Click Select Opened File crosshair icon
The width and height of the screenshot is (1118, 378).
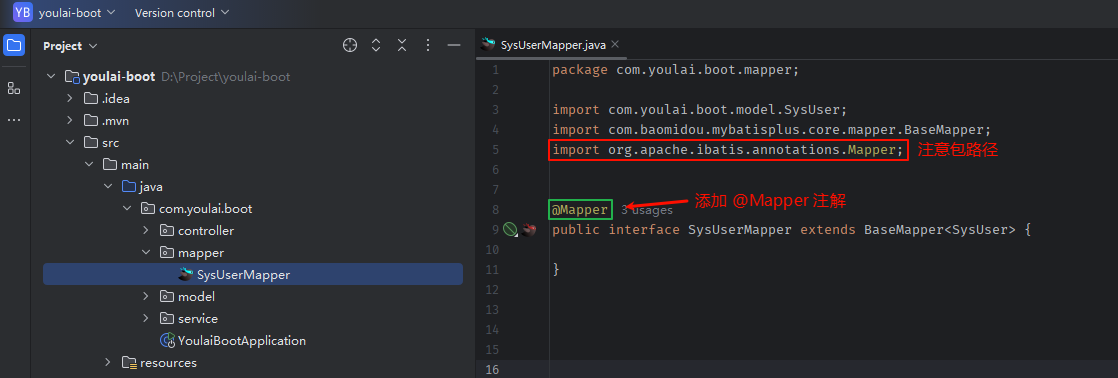(350, 46)
